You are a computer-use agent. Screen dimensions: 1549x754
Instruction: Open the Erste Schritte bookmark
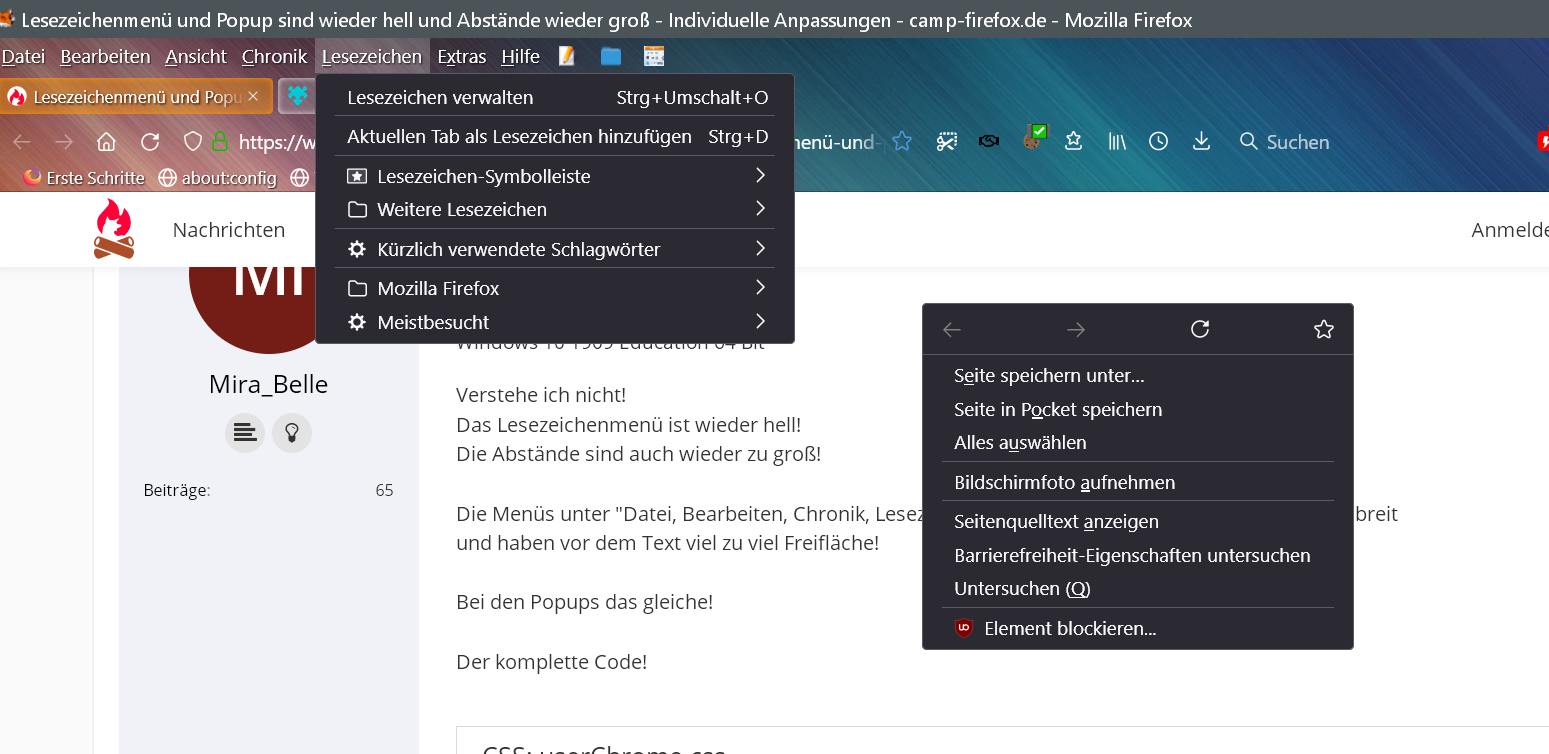[x=84, y=178]
